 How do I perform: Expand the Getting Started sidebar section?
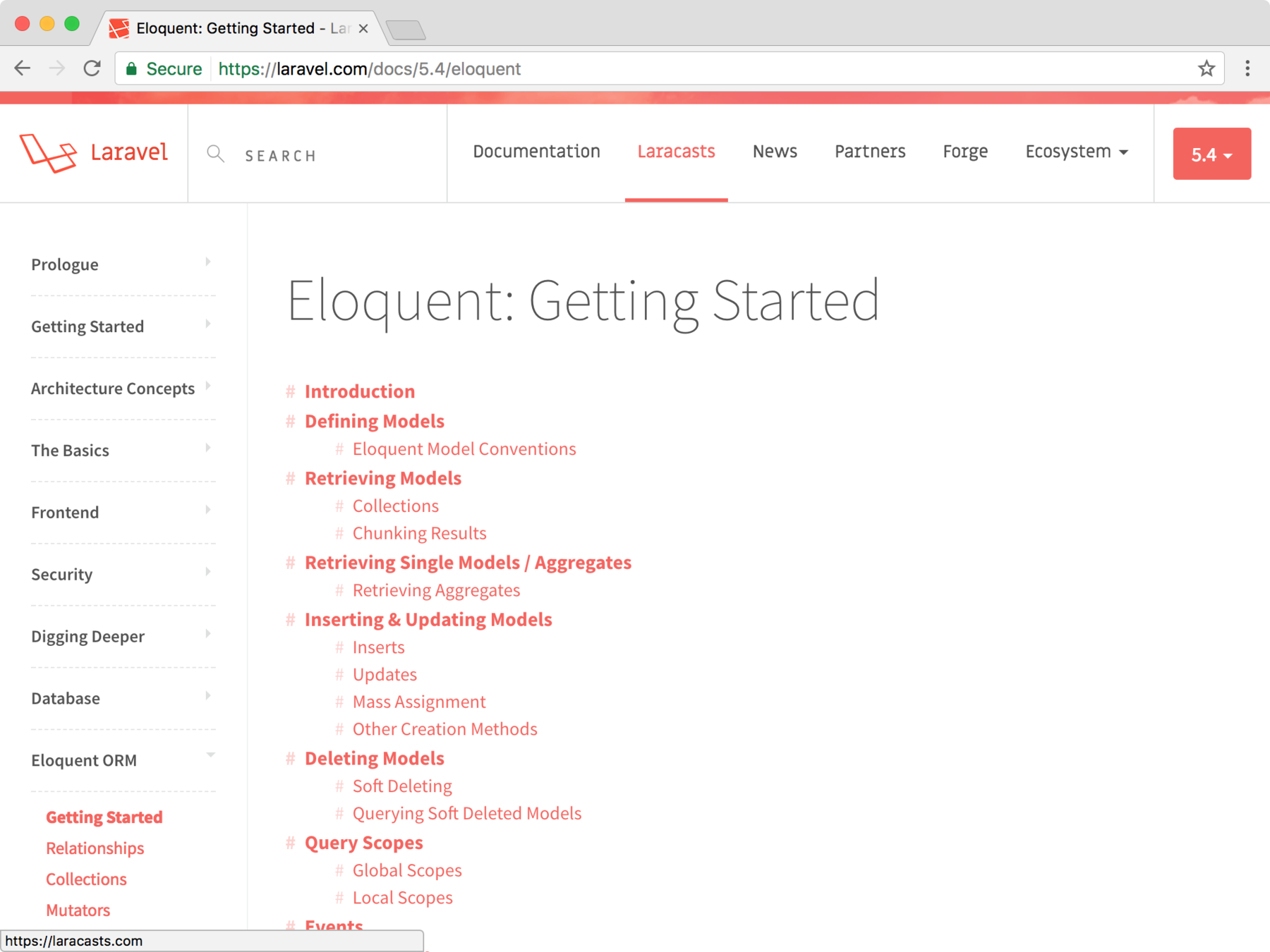[x=123, y=327]
